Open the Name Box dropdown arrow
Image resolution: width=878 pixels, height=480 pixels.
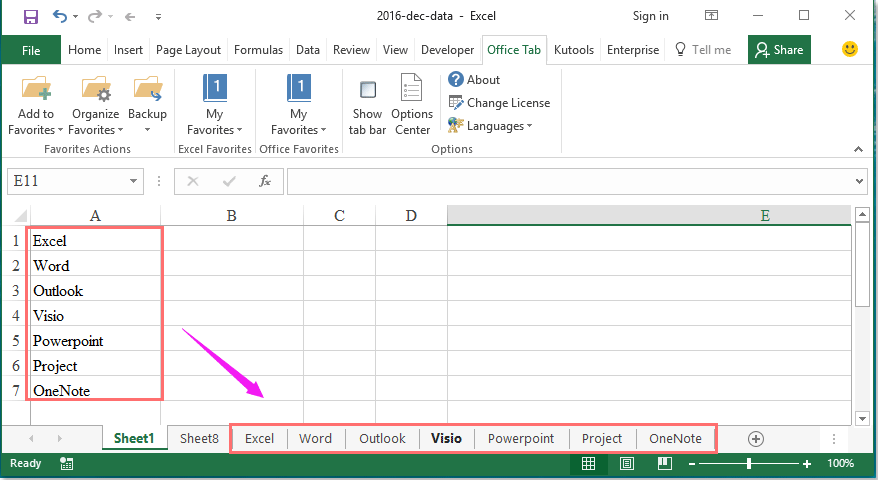pyautogui.click(x=133, y=181)
